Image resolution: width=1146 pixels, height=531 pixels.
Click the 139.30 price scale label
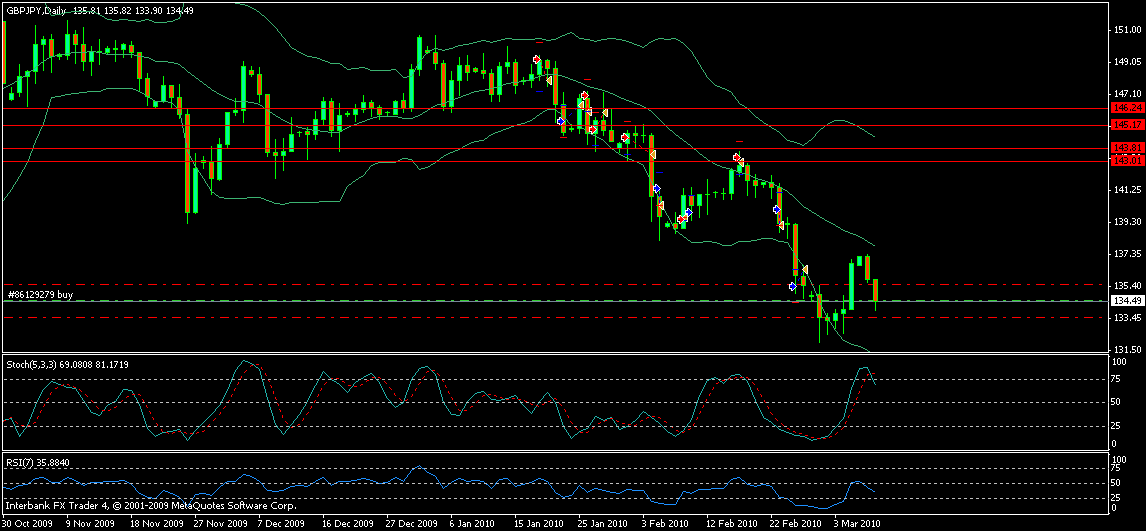tap(1127, 221)
